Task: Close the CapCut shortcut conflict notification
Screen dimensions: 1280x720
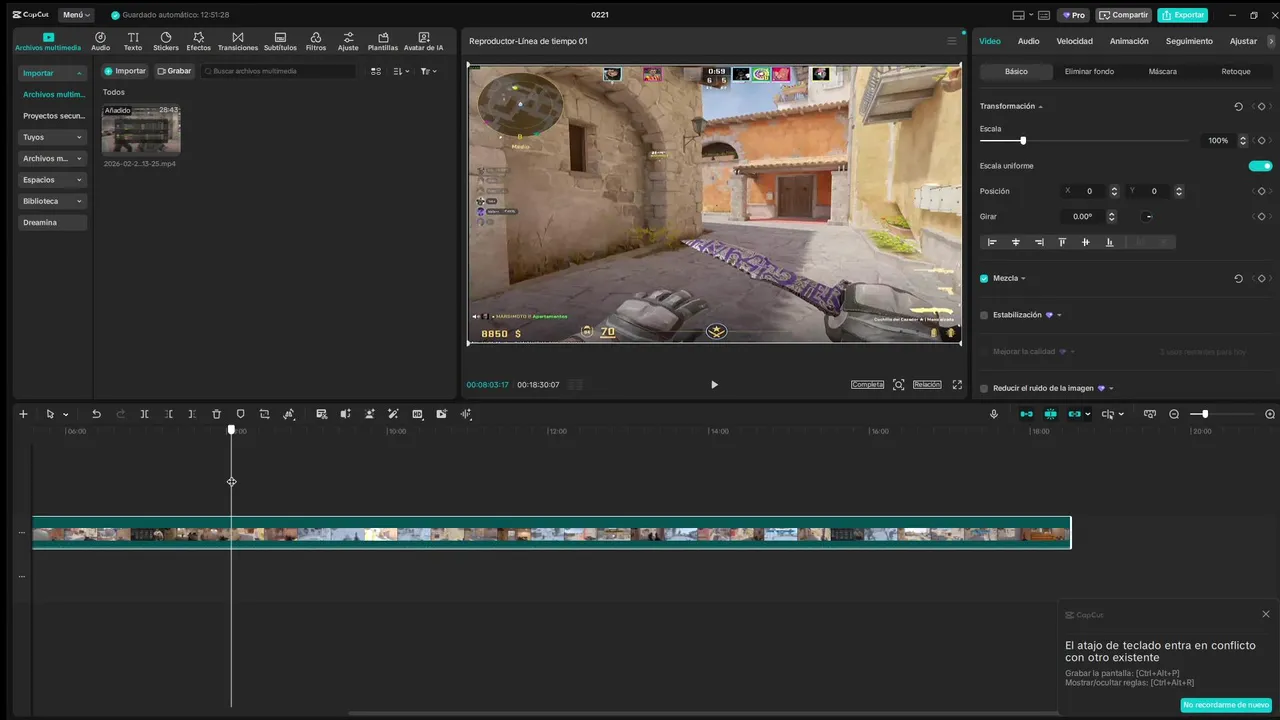Action: 1266,614
